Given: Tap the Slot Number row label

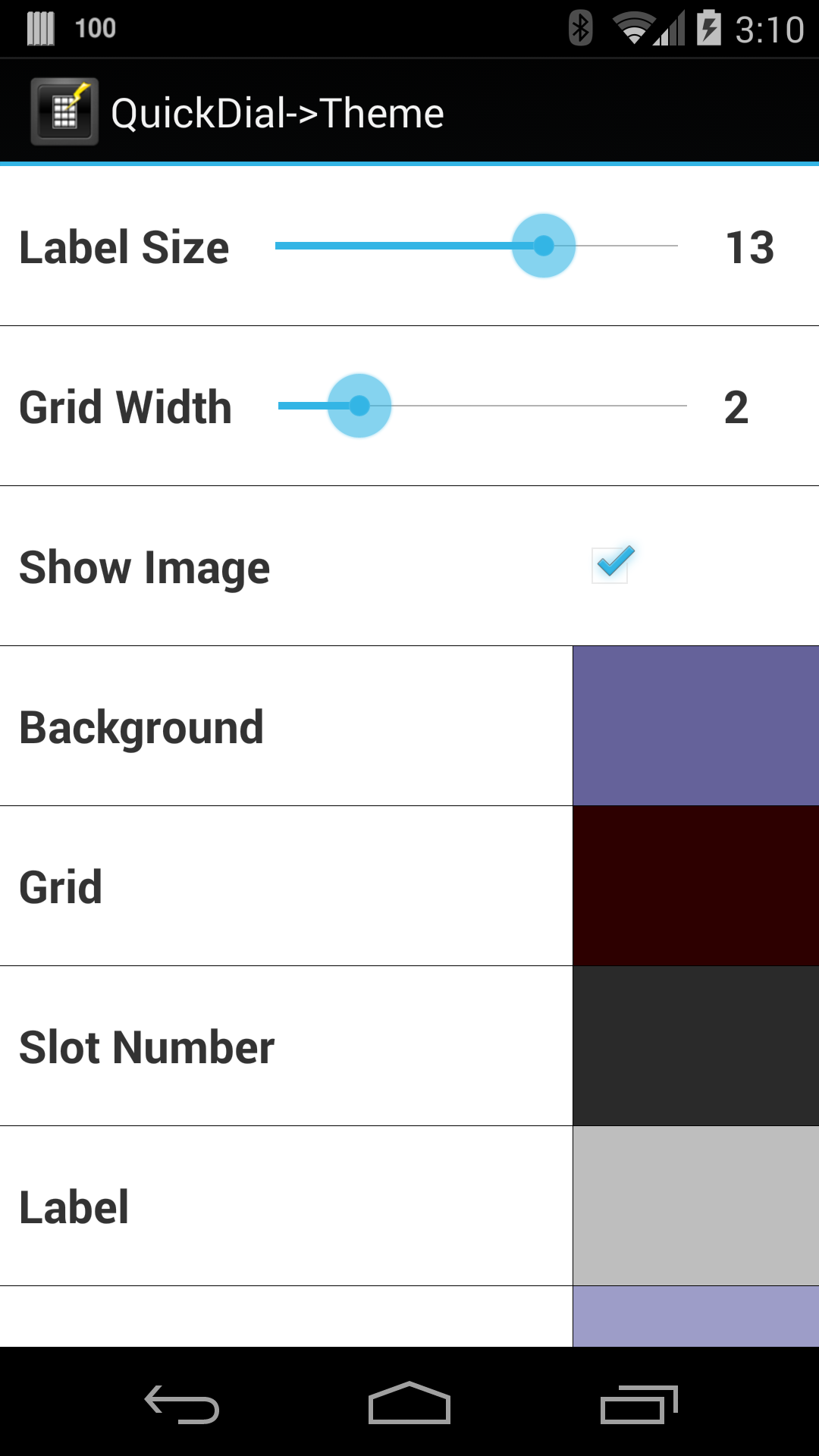Looking at the screenshot, I should point(147,1047).
